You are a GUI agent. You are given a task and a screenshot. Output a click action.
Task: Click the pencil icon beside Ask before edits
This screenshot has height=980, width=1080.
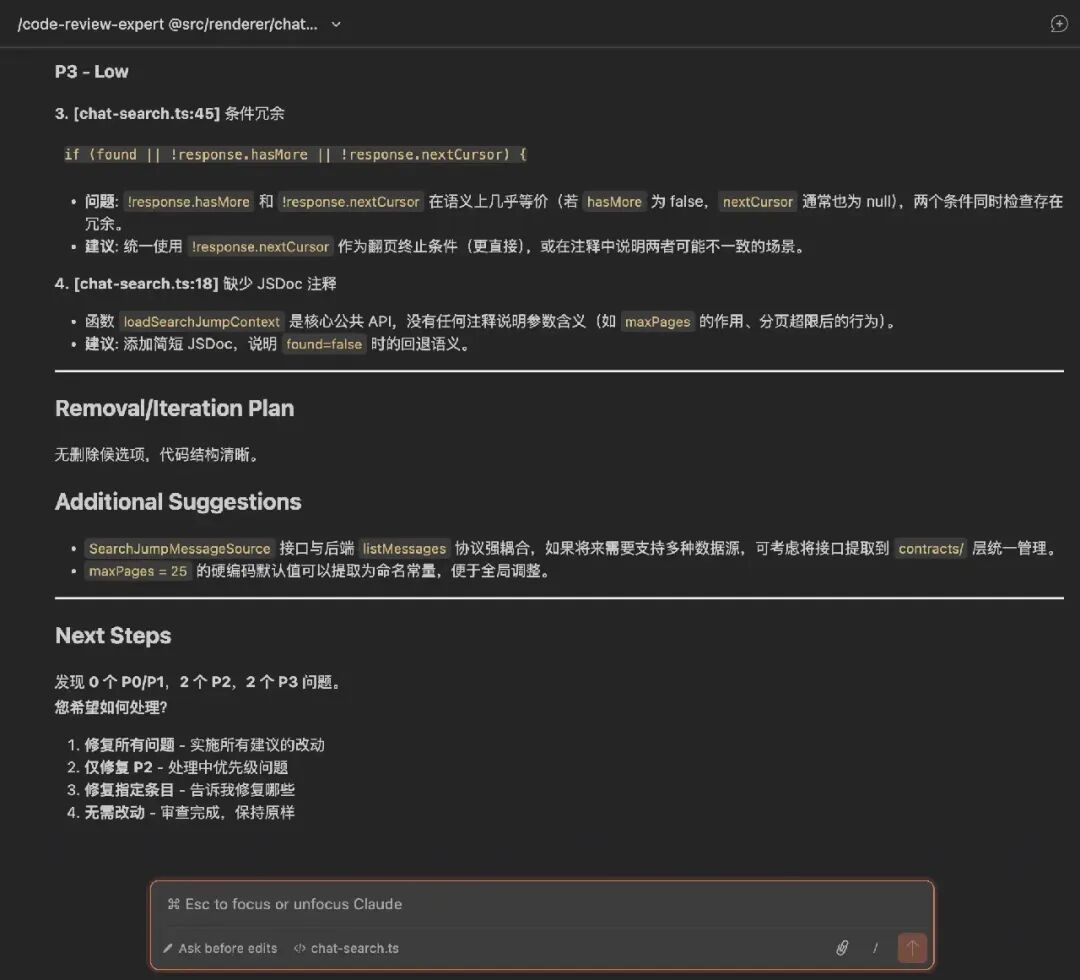[x=167, y=948]
